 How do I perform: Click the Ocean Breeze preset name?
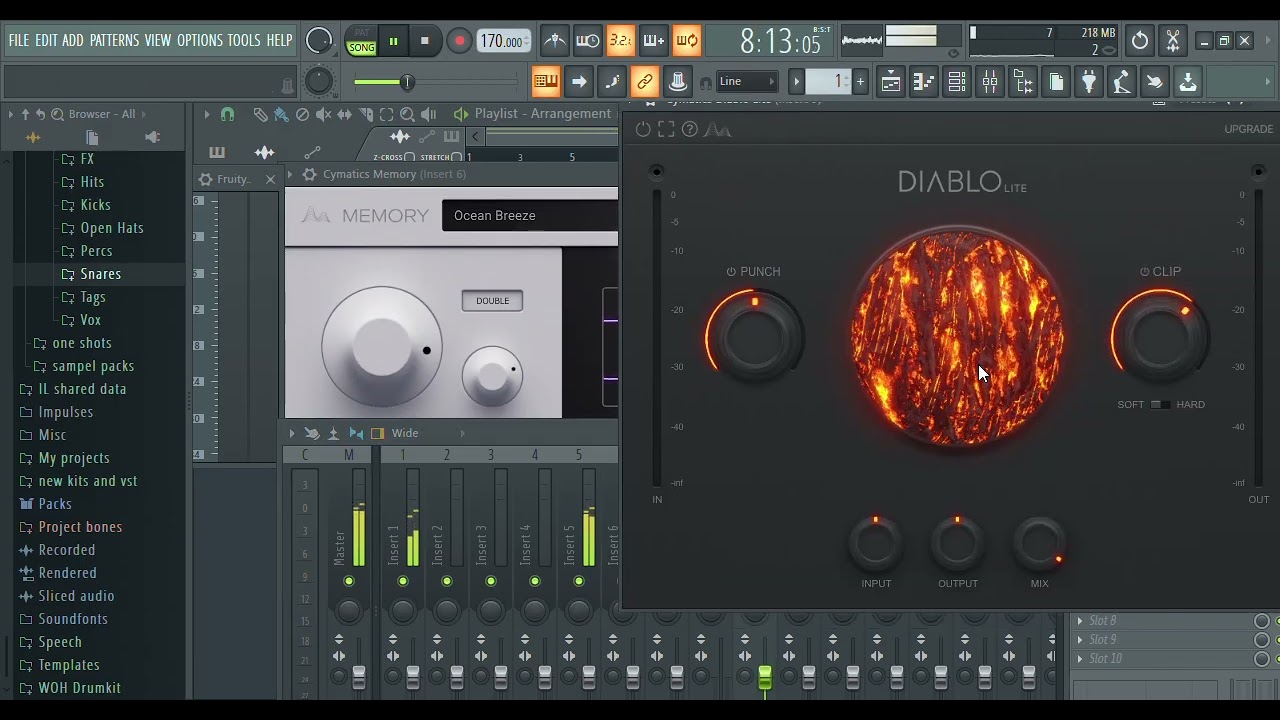coord(495,215)
